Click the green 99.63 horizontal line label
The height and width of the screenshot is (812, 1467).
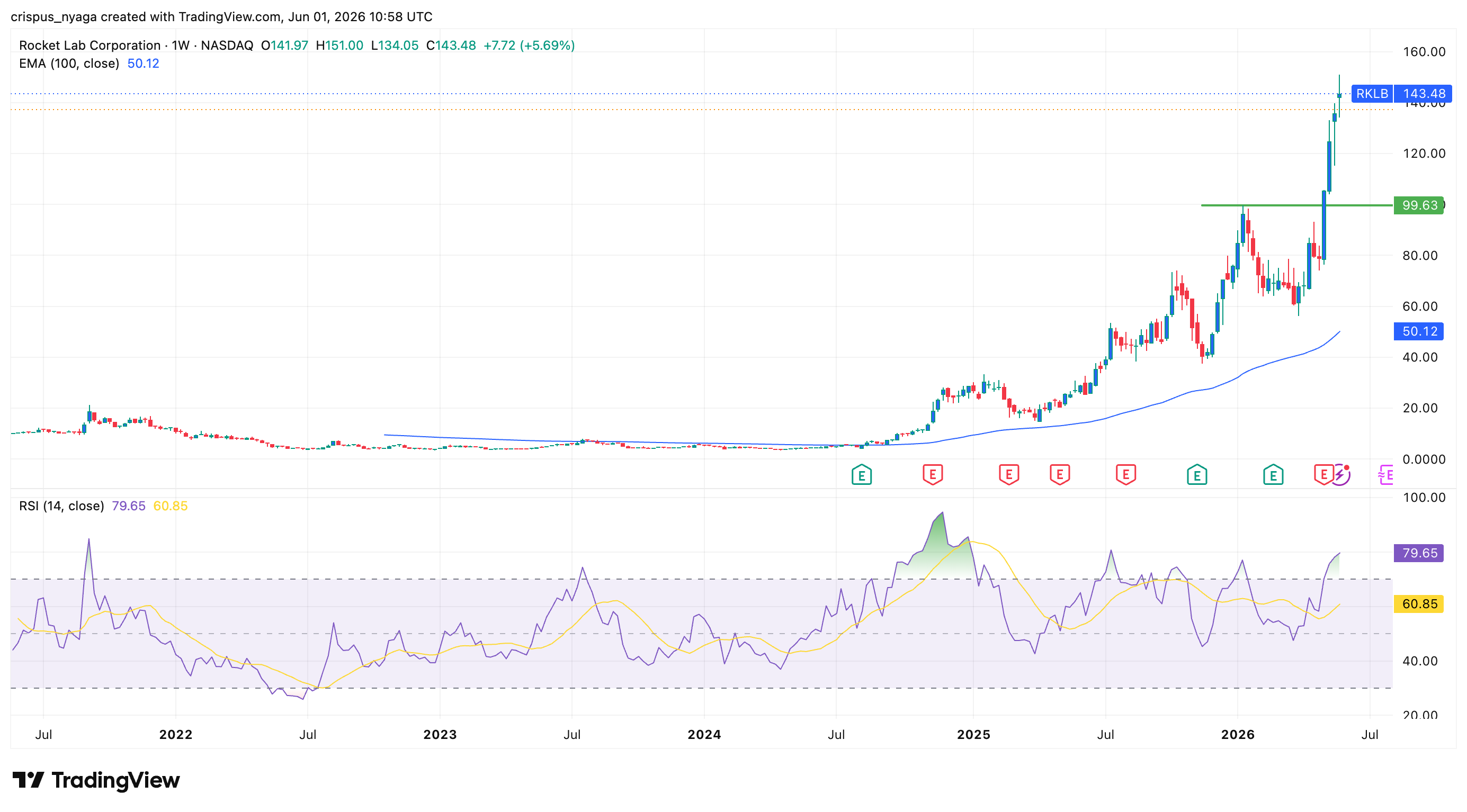[x=1418, y=205]
